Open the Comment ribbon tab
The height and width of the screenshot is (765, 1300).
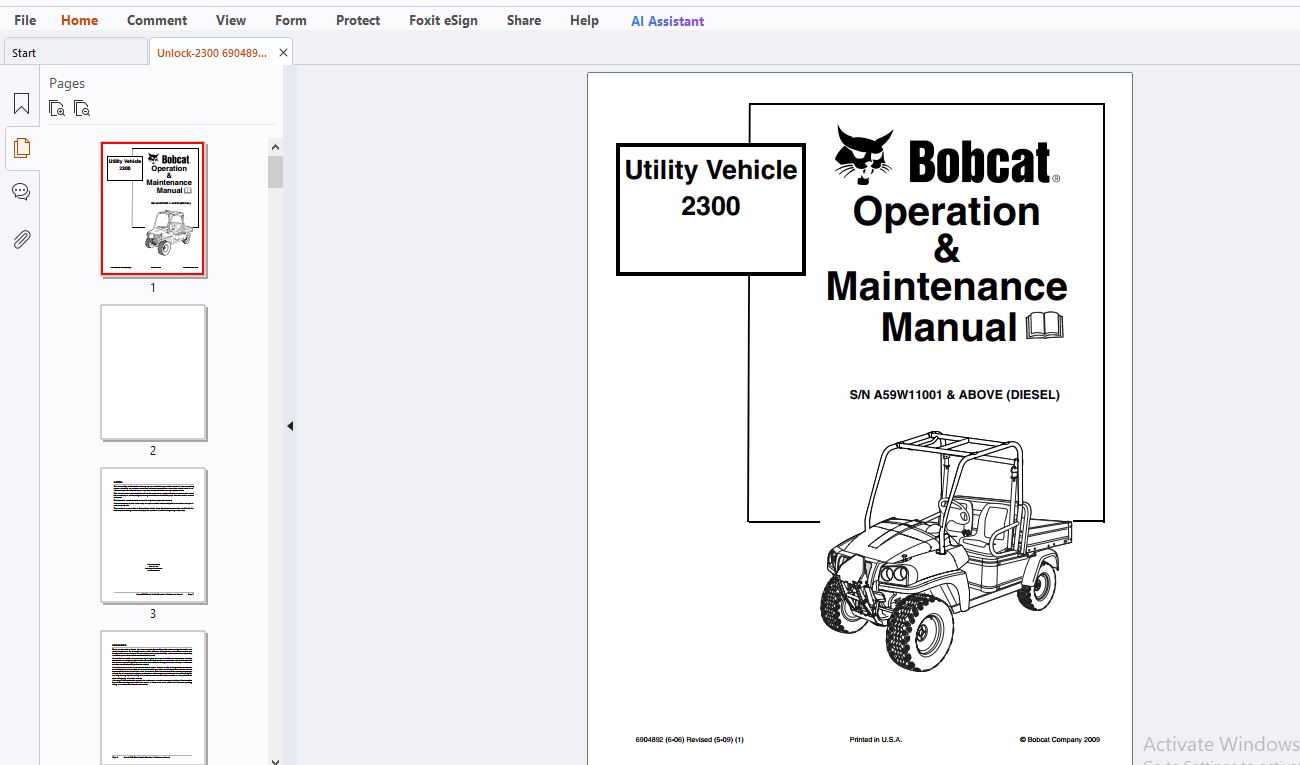[x=157, y=20]
